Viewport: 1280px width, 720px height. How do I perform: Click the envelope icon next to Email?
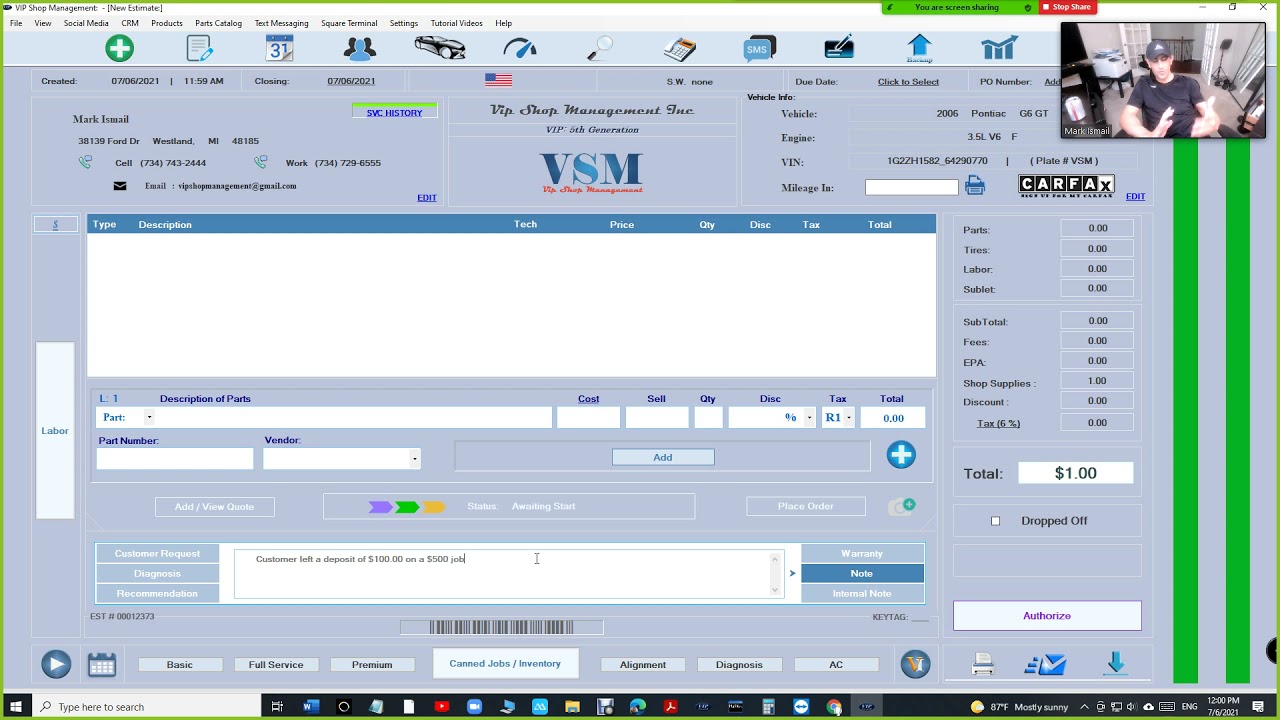pos(120,186)
